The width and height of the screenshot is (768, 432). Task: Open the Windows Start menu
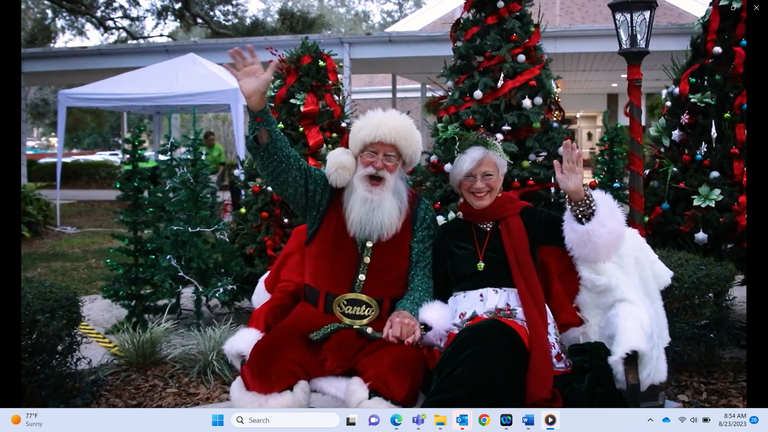[217, 420]
